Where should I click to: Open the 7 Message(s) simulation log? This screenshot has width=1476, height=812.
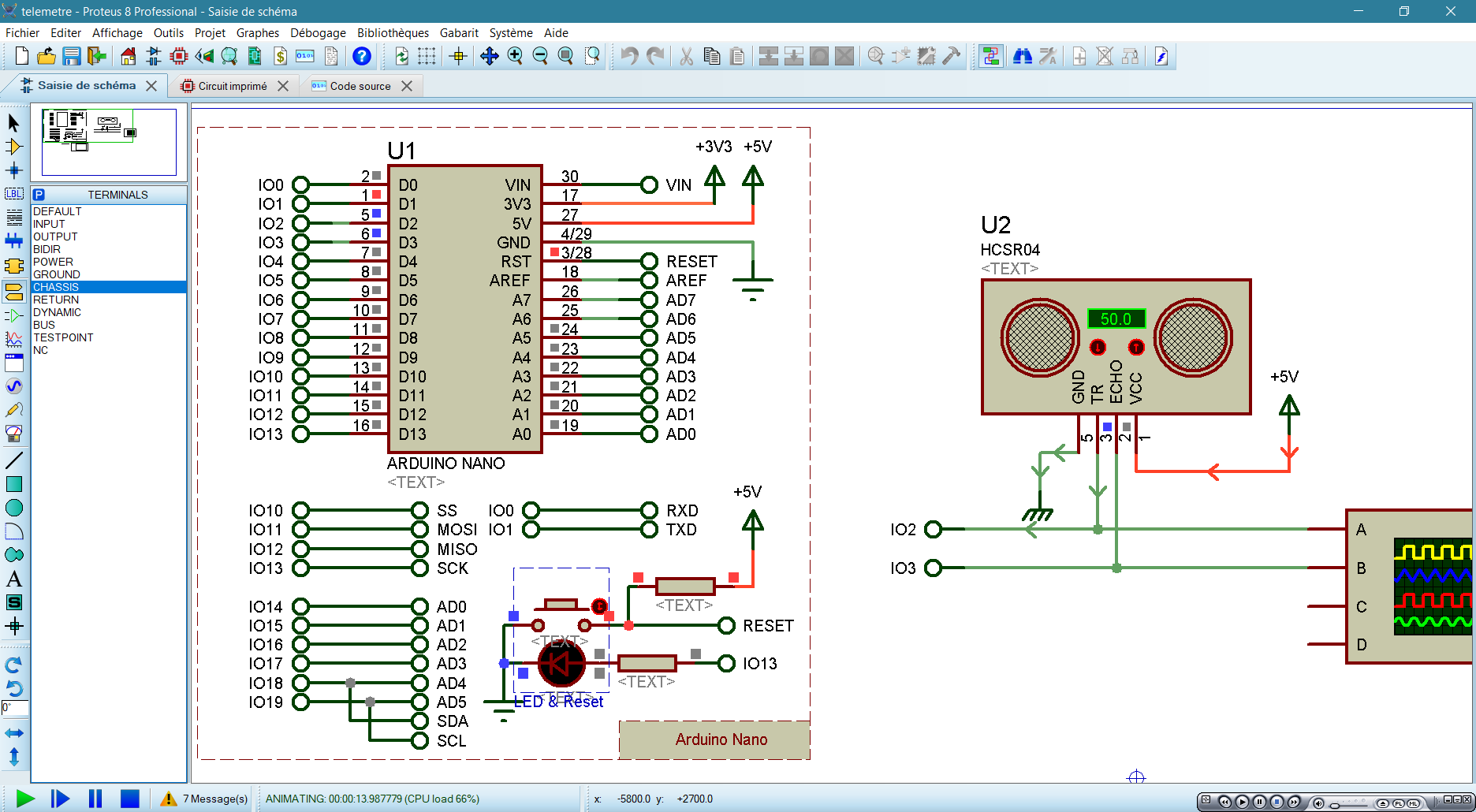pyautogui.click(x=204, y=799)
